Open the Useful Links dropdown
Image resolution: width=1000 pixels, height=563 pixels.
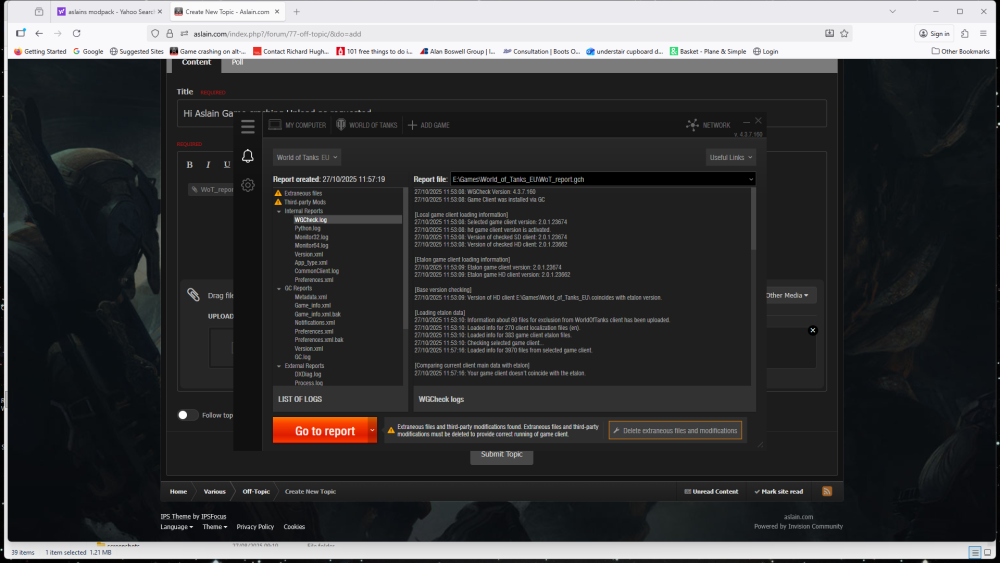tap(730, 157)
